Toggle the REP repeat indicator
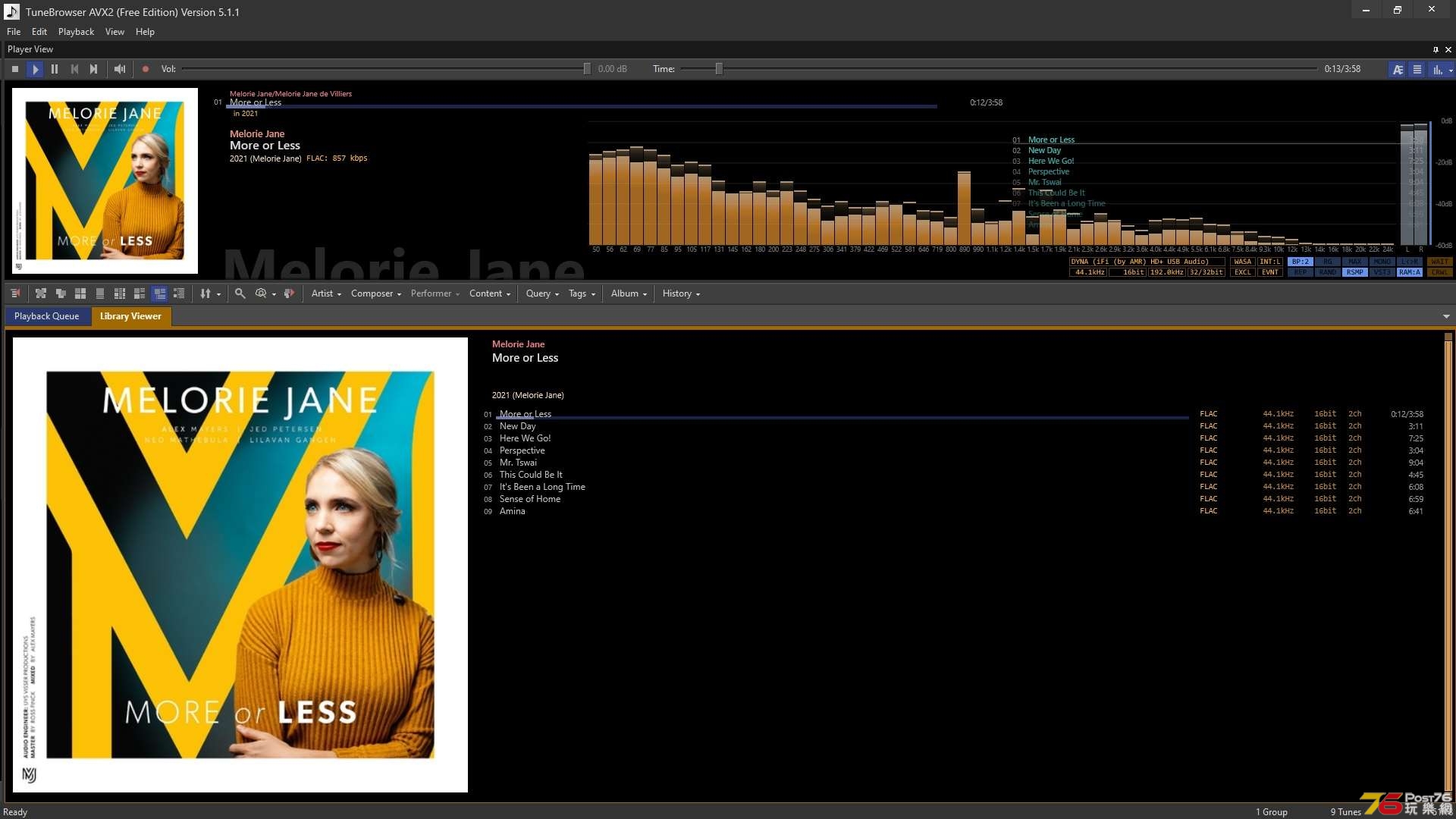This screenshot has height=819, width=1456. 1301,272
